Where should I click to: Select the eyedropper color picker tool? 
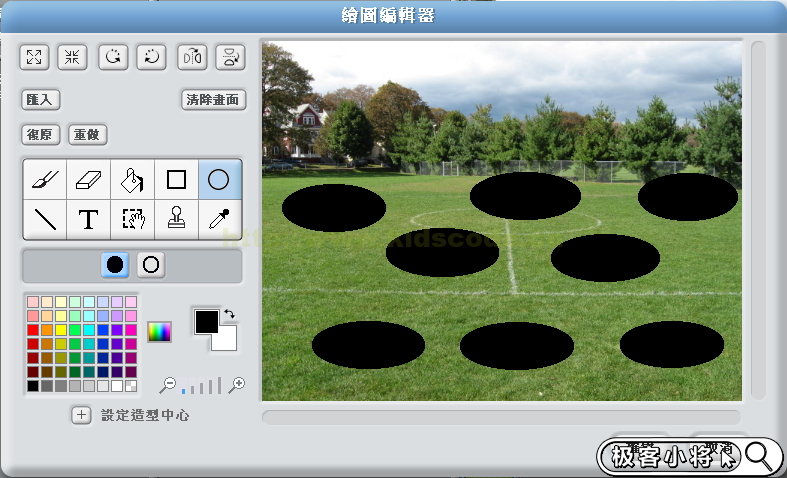(x=219, y=219)
